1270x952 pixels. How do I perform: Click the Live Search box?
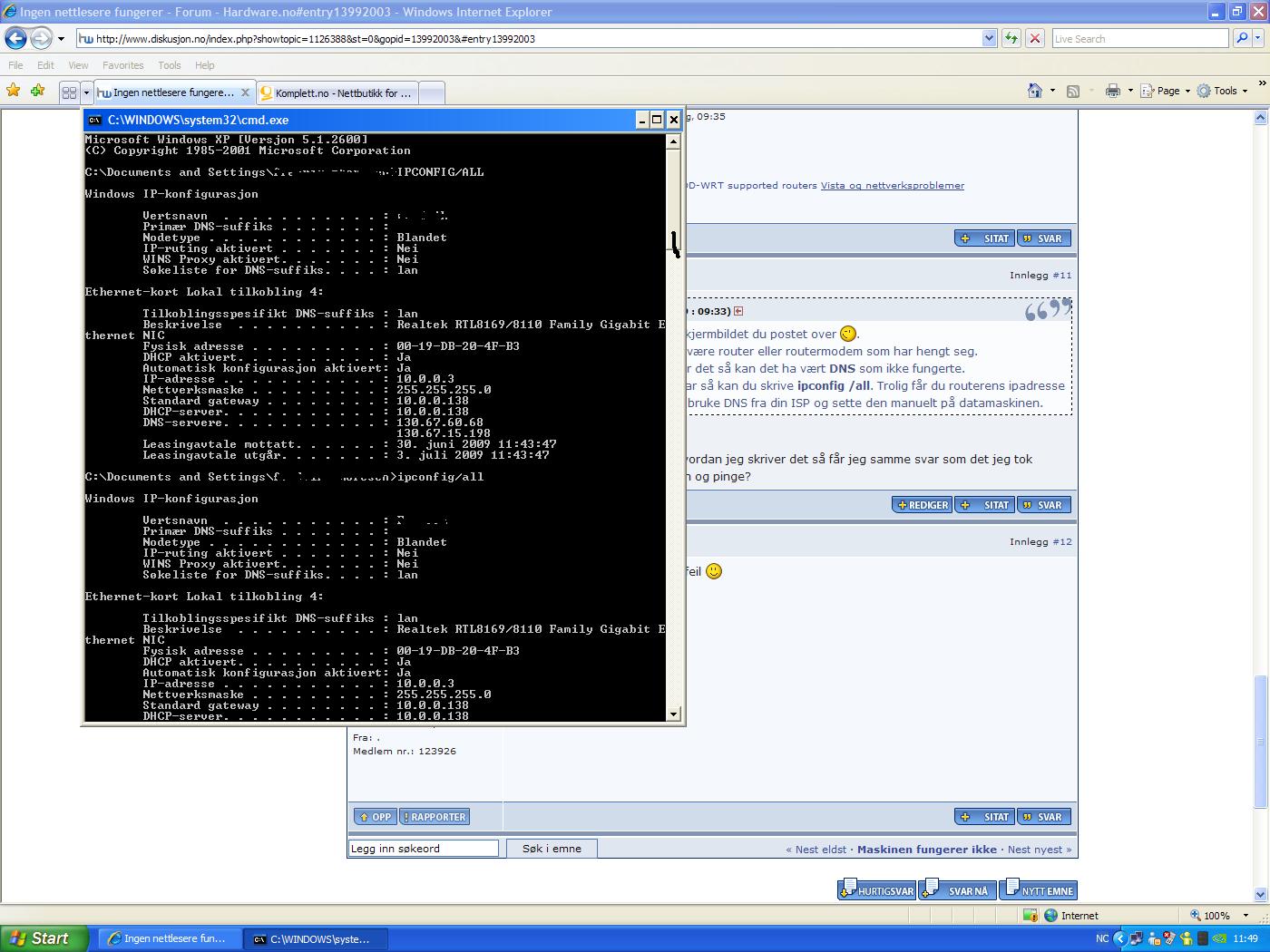click(1139, 39)
